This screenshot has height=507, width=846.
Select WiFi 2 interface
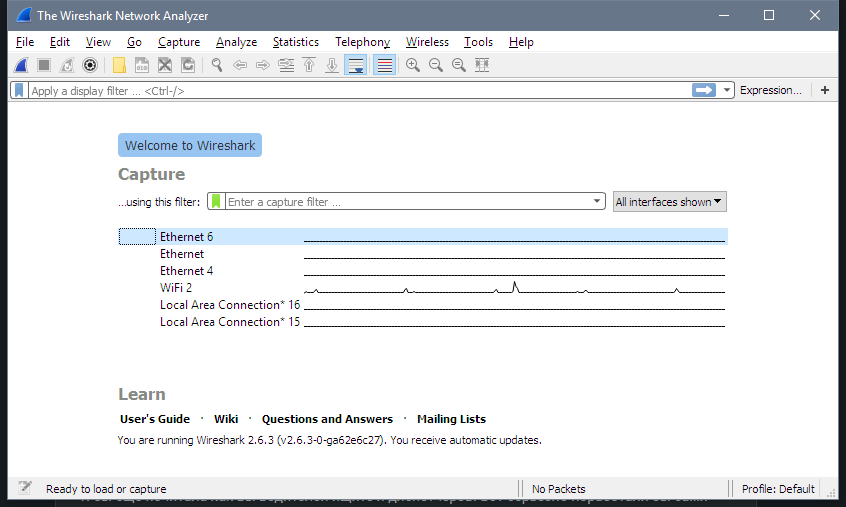pos(423,287)
